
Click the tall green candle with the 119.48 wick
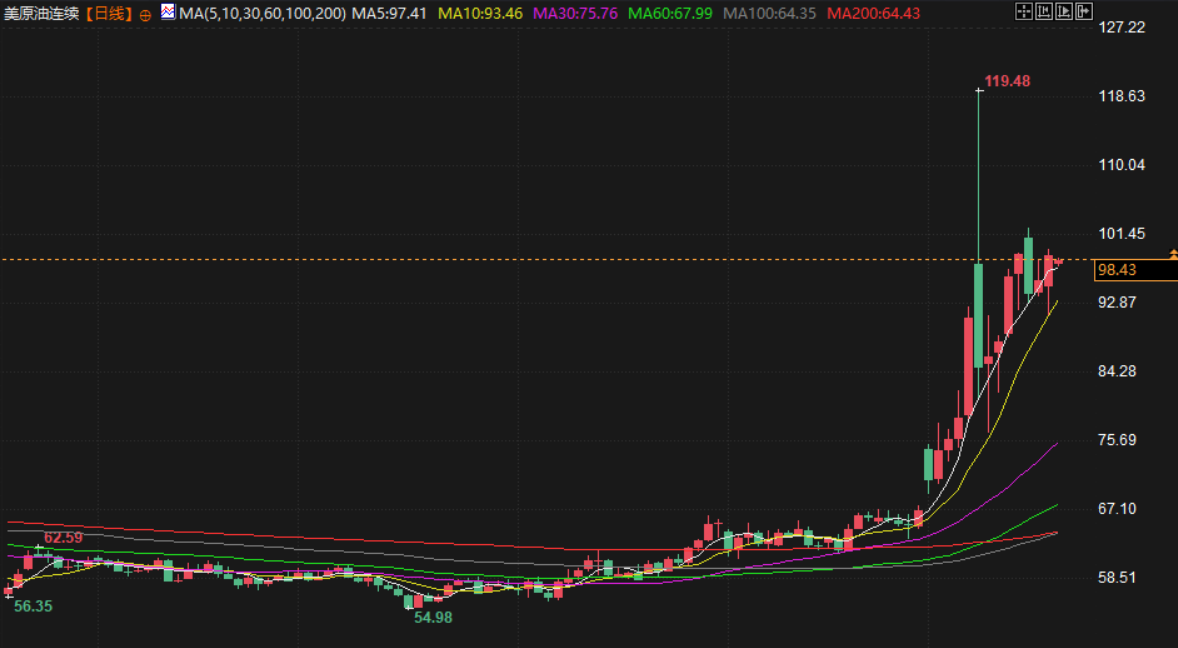point(979,315)
